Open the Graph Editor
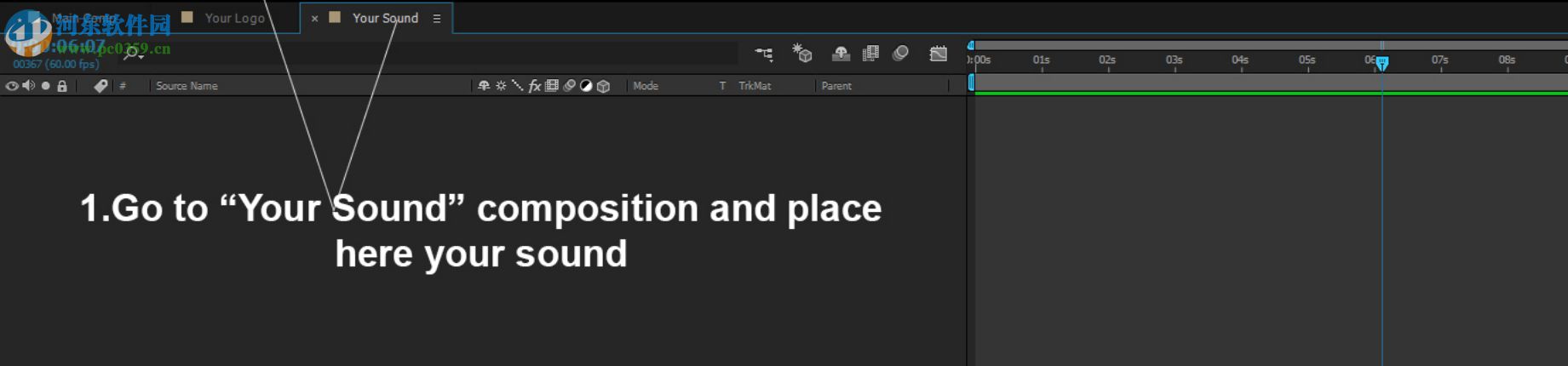 pyautogui.click(x=938, y=54)
